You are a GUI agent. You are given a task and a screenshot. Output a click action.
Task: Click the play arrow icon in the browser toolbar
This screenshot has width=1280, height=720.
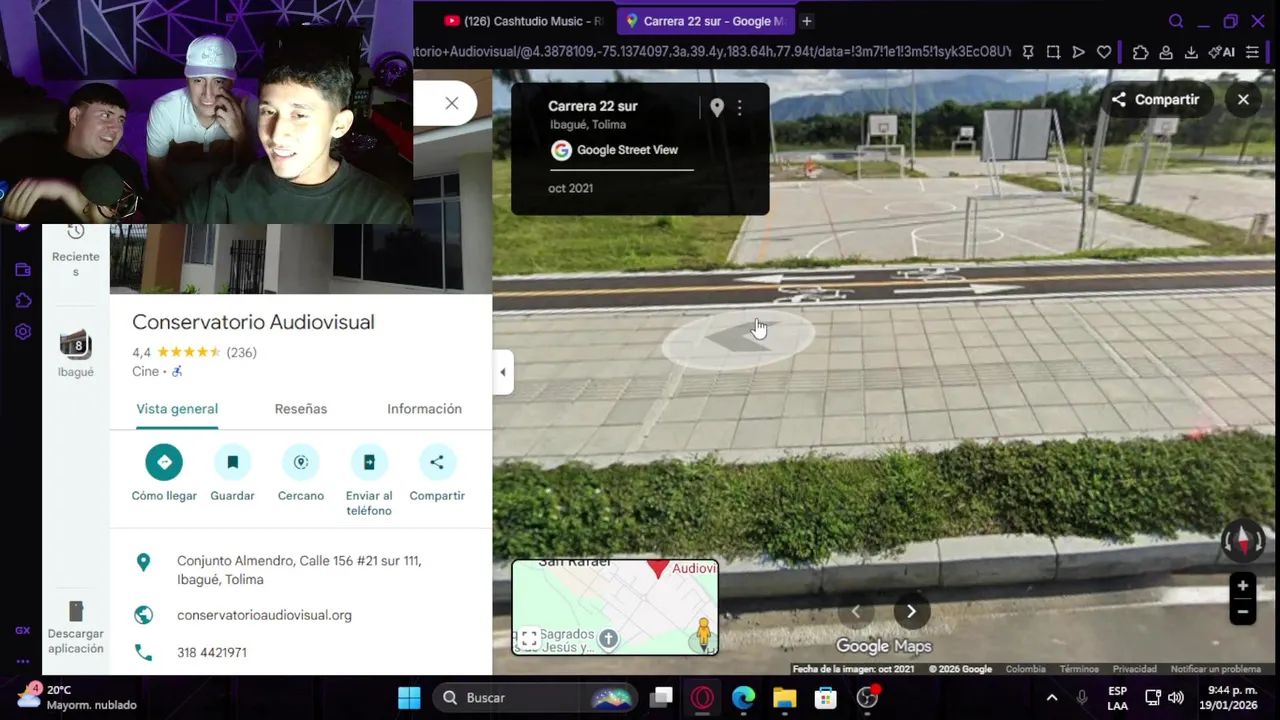(x=1078, y=52)
